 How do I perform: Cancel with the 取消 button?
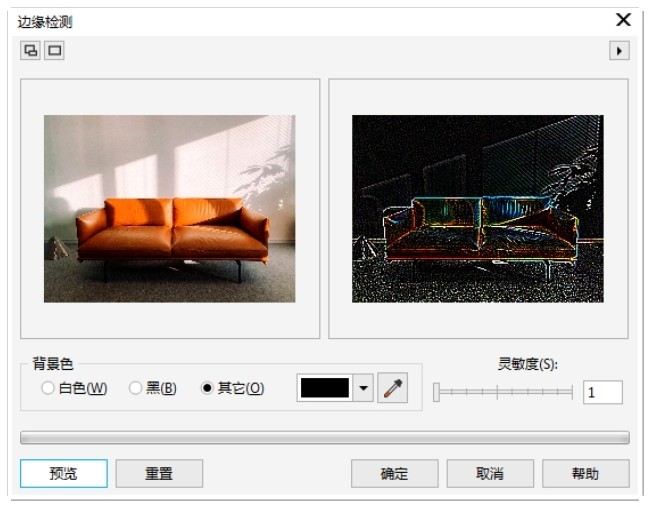[490, 473]
